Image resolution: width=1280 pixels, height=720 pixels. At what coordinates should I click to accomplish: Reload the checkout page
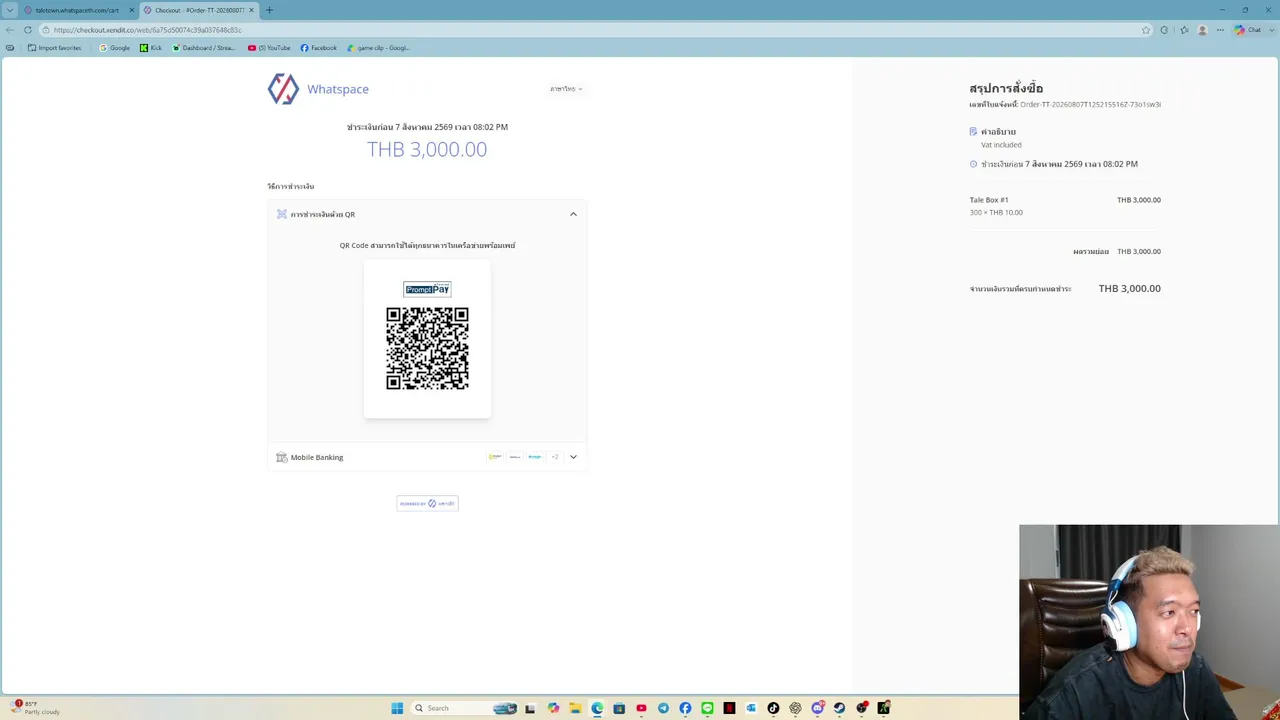[28, 30]
